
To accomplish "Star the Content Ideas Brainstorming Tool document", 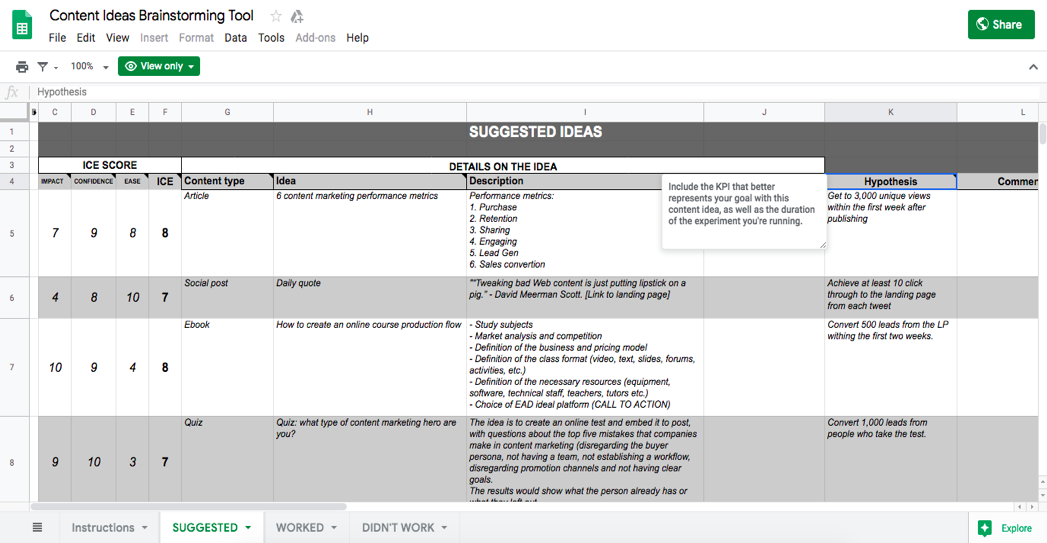I will [276, 16].
